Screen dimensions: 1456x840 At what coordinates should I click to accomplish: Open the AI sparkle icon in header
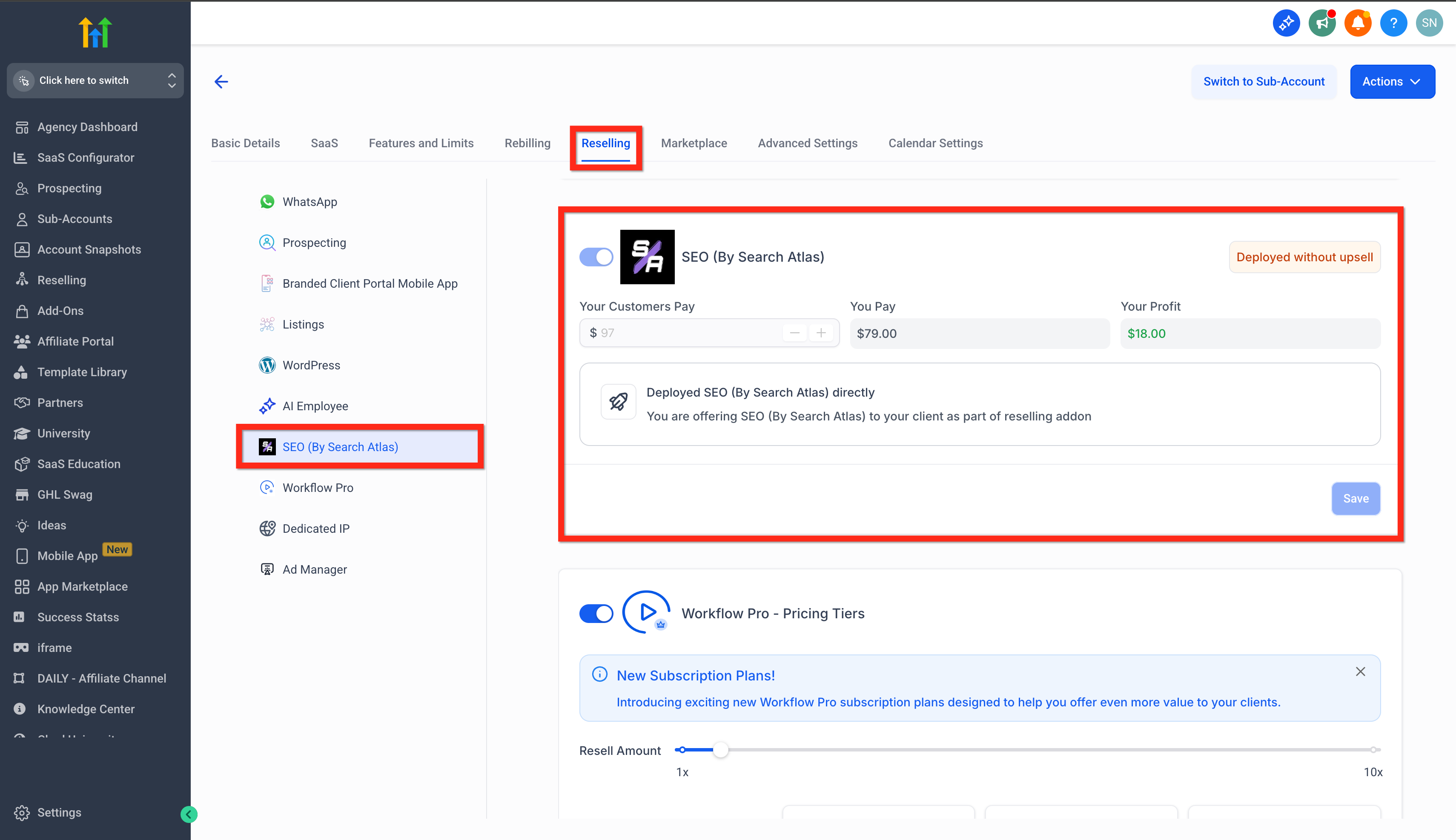pos(1286,23)
